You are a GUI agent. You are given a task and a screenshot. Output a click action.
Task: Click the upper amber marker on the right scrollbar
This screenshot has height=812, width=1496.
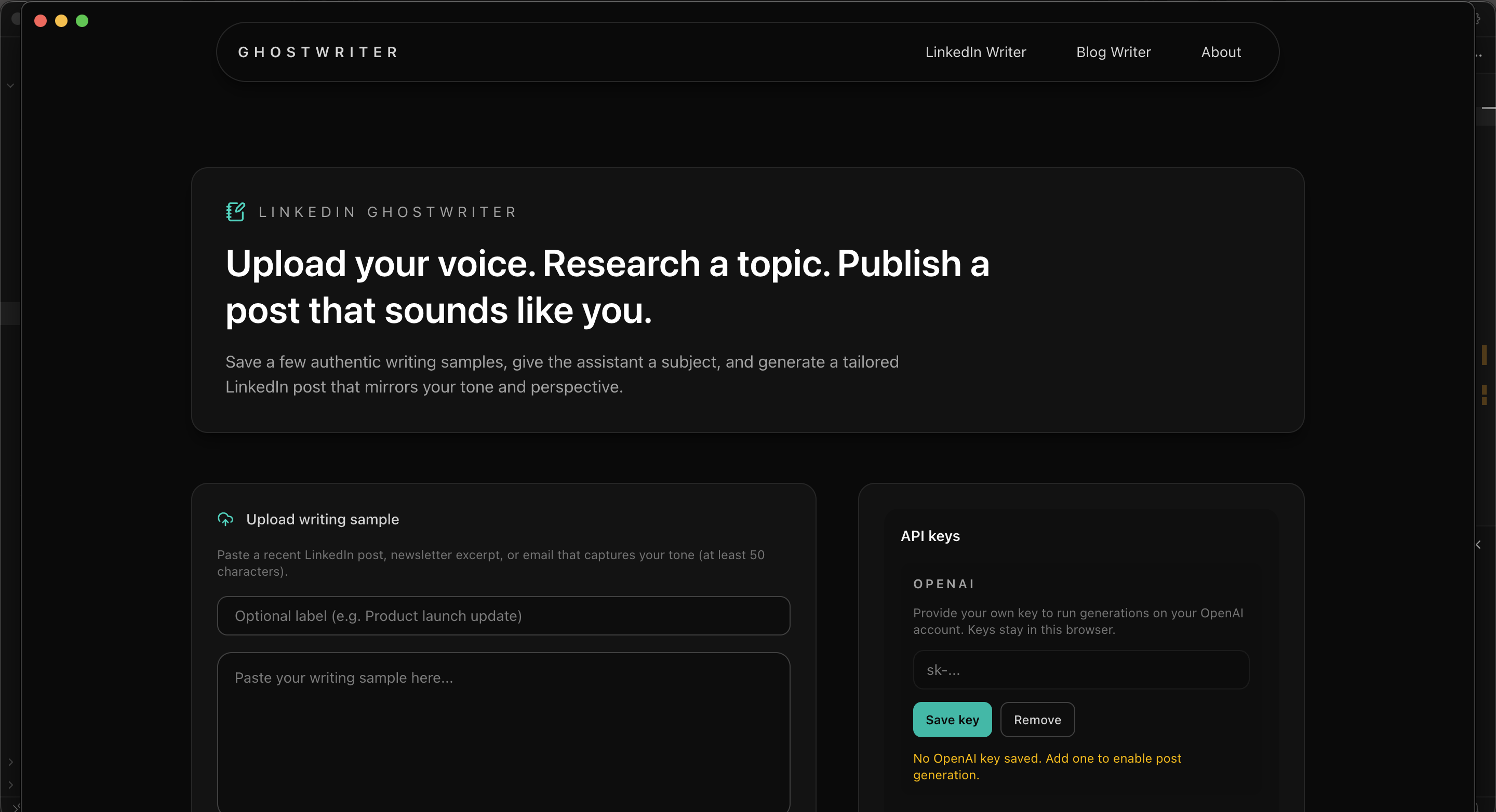(x=1485, y=355)
